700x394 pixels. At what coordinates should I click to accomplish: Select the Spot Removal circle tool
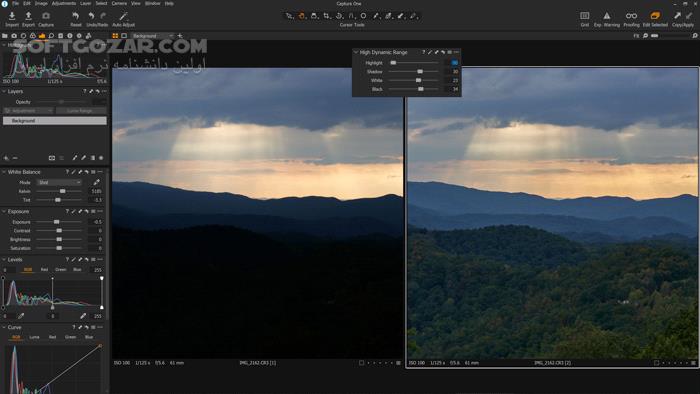coord(363,16)
